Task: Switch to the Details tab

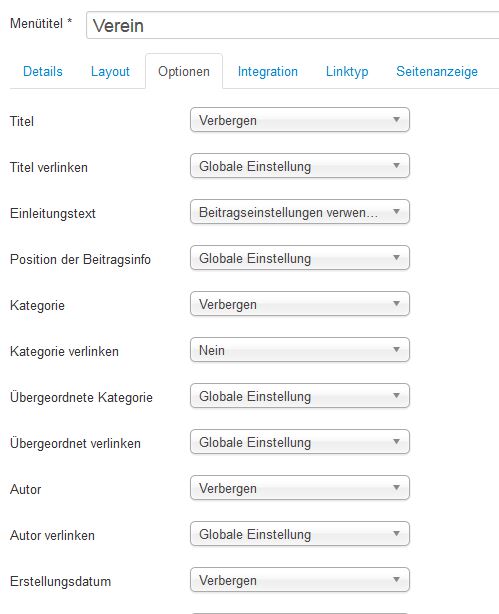Action: pyautogui.click(x=43, y=72)
